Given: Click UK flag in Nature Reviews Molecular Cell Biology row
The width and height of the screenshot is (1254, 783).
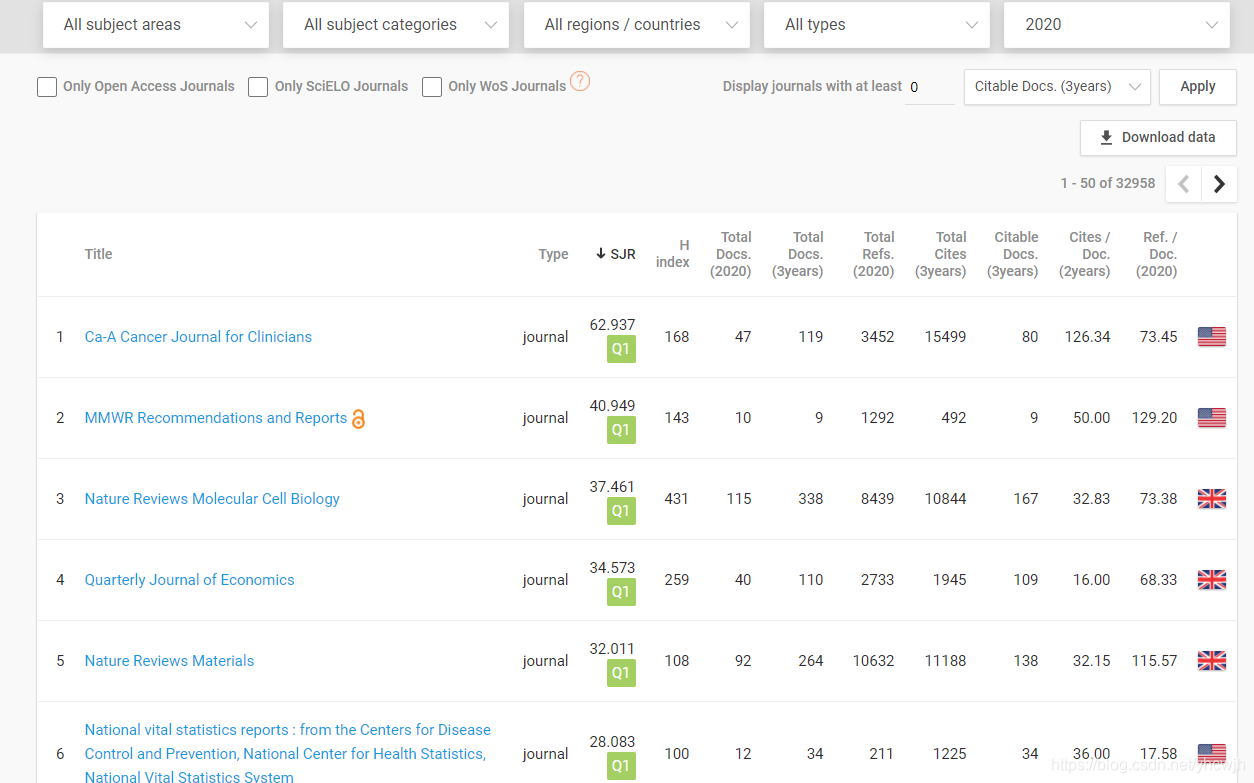Looking at the screenshot, I should click(1212, 499).
